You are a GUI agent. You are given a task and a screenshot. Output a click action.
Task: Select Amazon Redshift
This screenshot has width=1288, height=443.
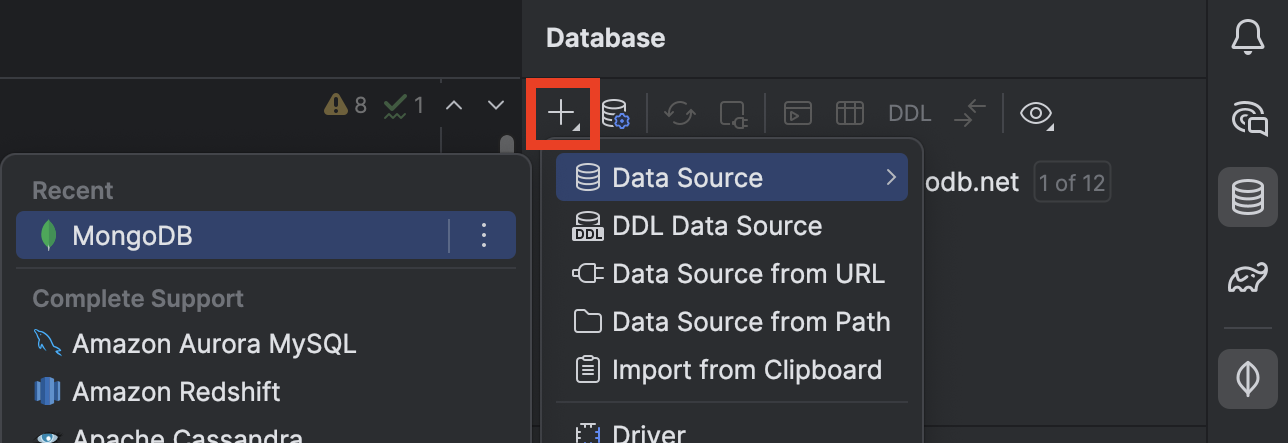point(266,392)
